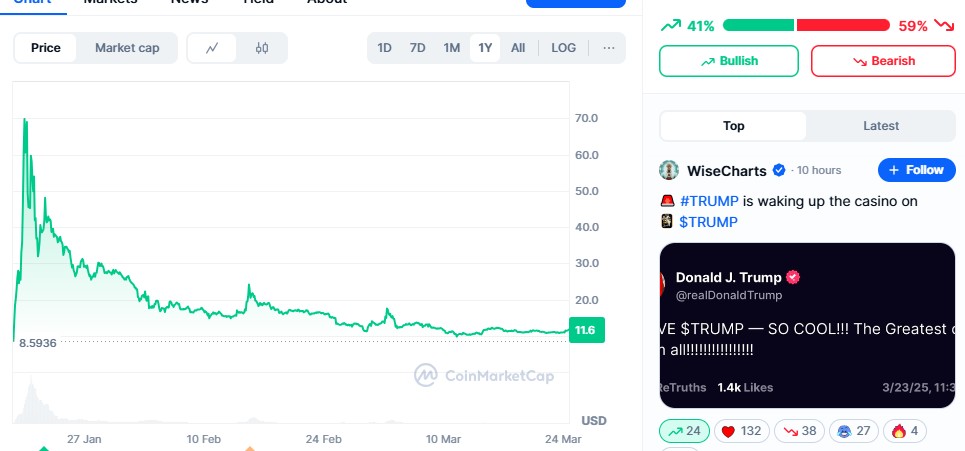Vote Bullish on sentiment
This screenshot has width=965, height=451.
(x=729, y=61)
